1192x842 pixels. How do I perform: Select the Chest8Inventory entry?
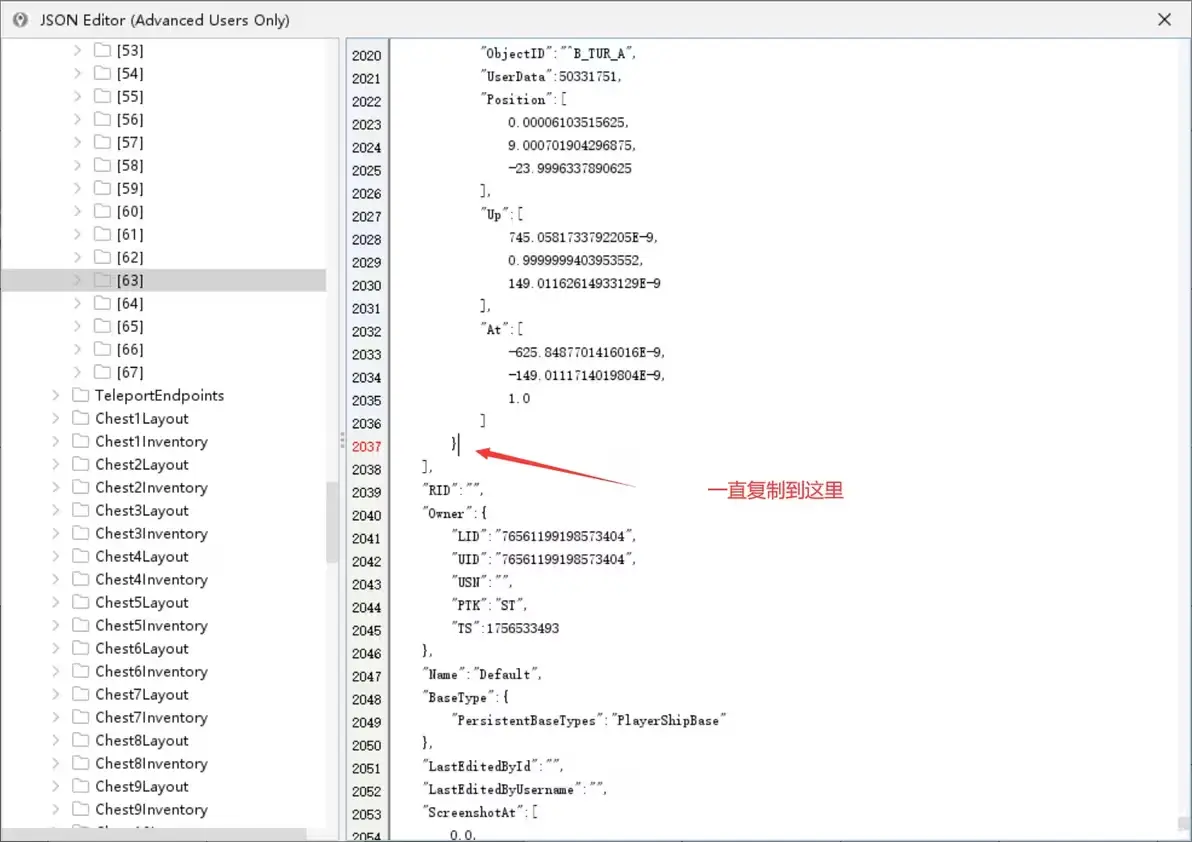click(151, 763)
